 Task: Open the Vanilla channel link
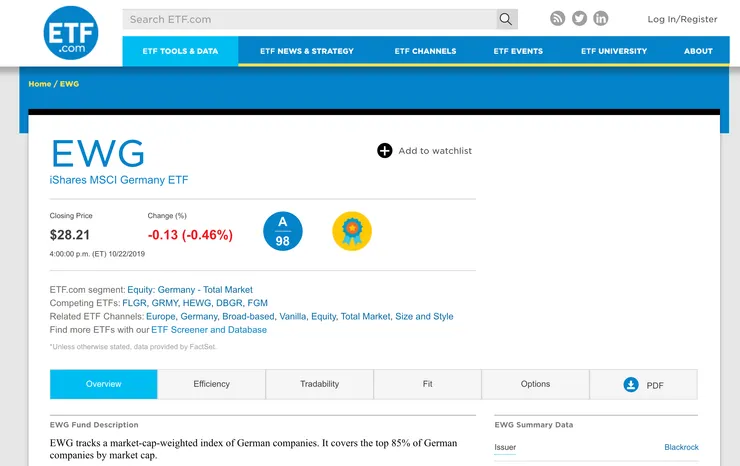293,316
